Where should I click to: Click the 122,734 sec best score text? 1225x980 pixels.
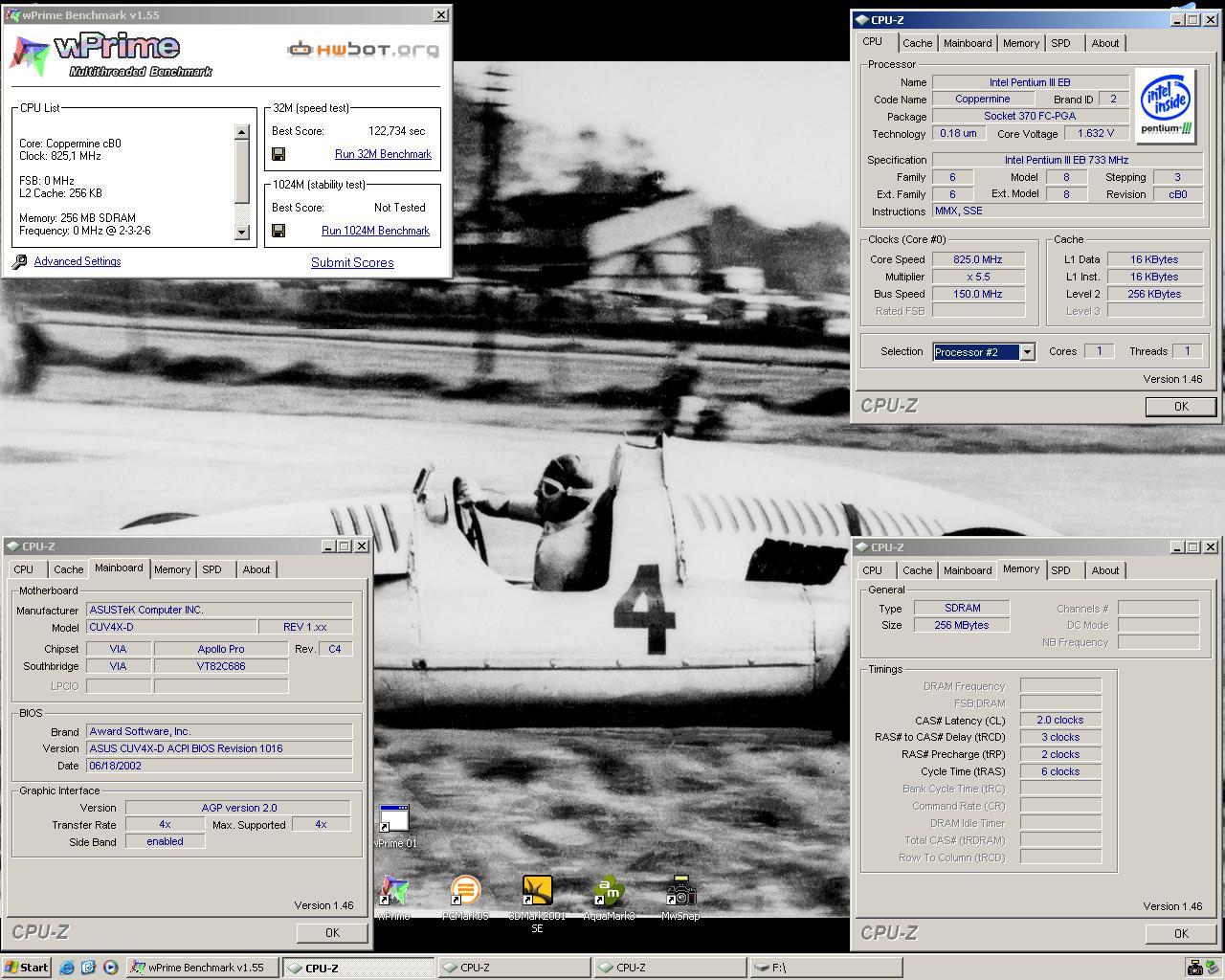pyautogui.click(x=396, y=131)
